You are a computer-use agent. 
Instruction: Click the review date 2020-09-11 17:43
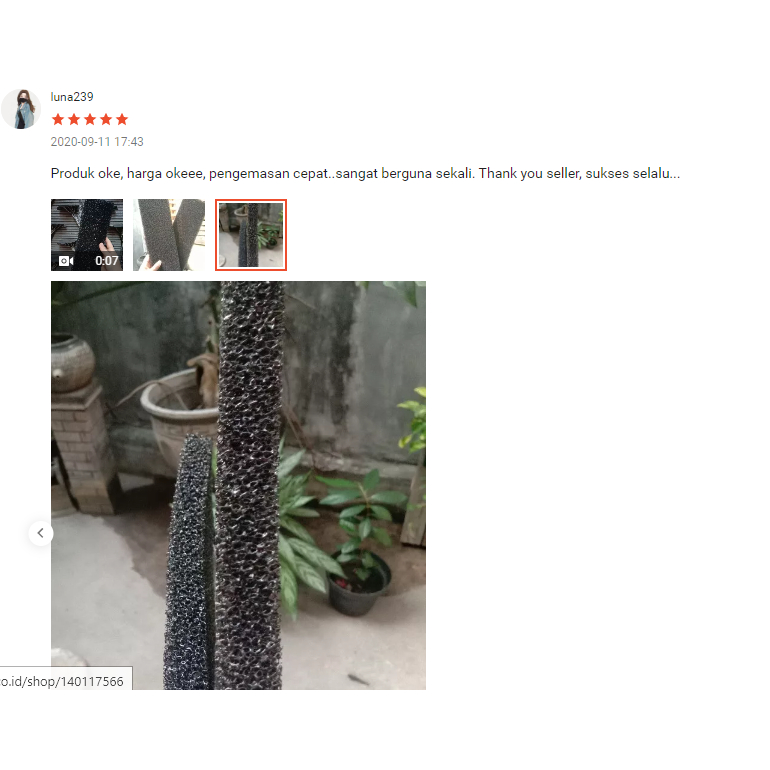97,142
